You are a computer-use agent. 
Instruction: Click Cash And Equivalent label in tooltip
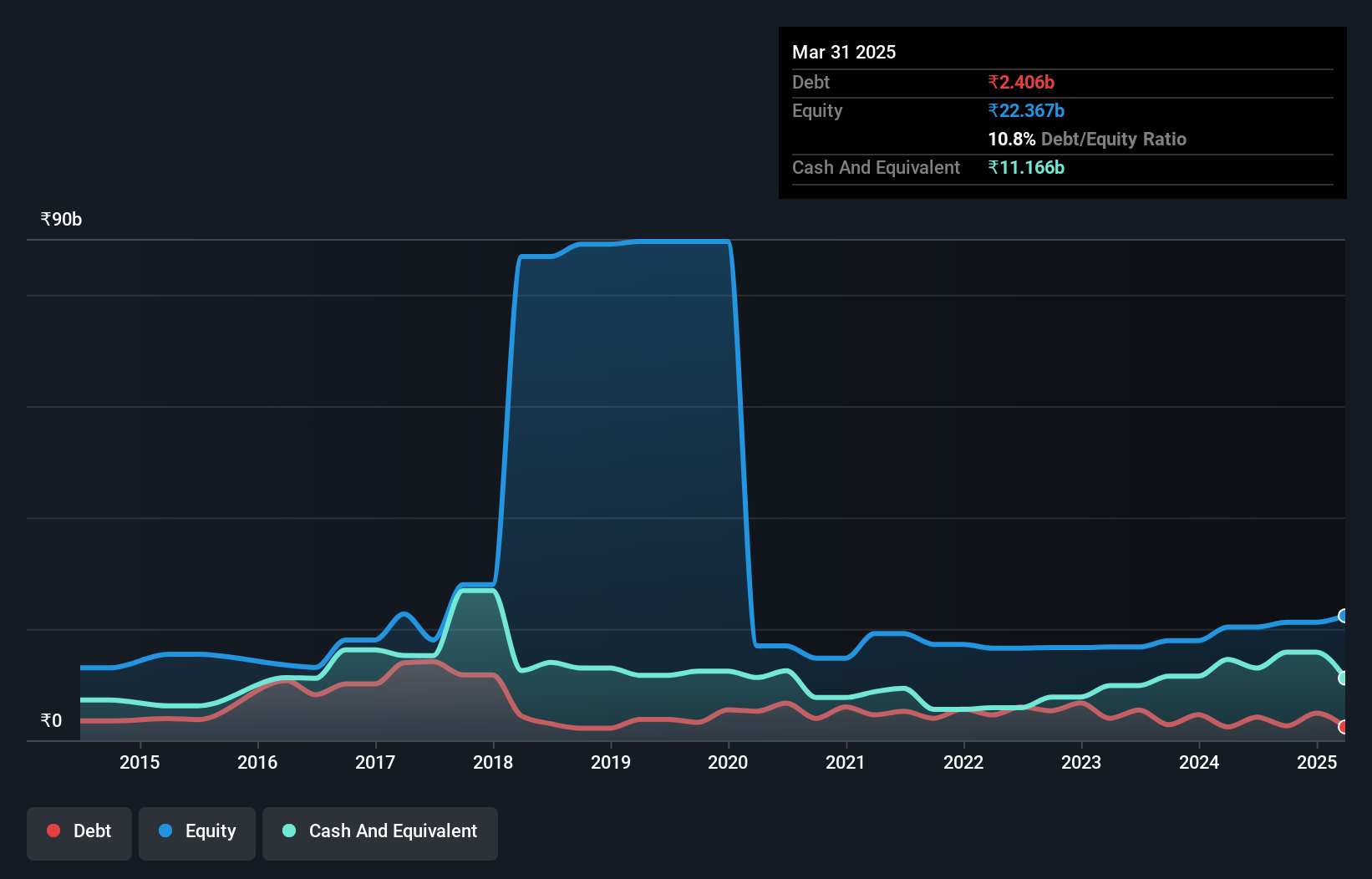coord(876,167)
